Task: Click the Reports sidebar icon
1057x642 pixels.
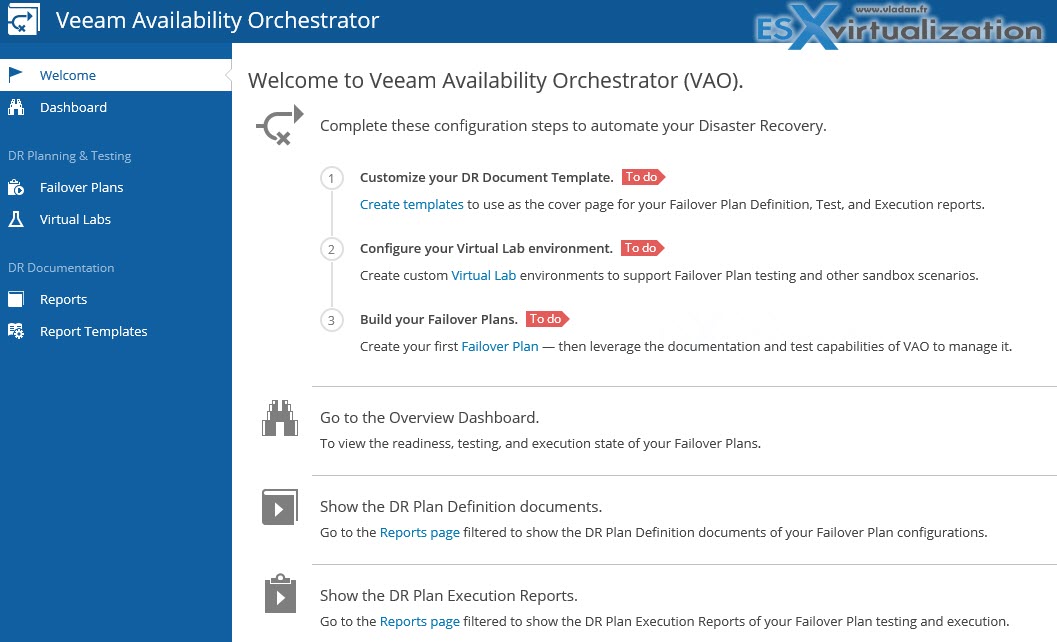Action: click(x=16, y=299)
